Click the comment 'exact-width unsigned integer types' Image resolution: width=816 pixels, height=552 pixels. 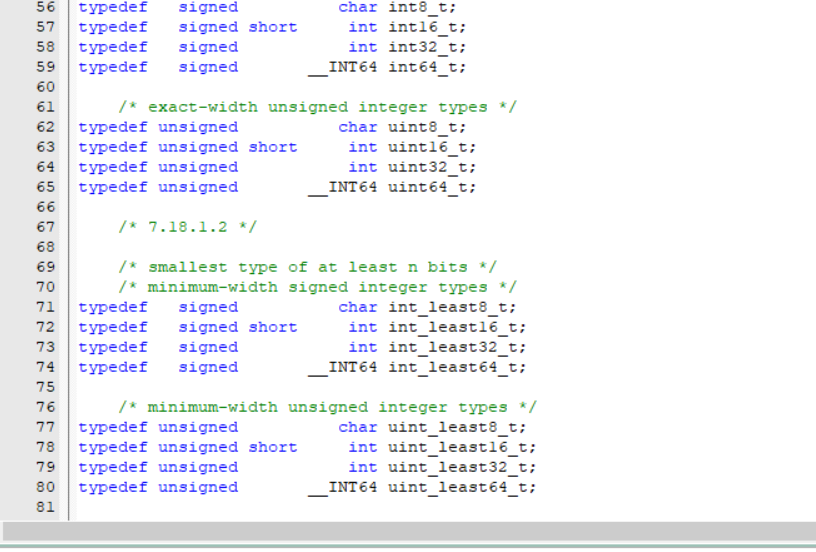[317, 107]
